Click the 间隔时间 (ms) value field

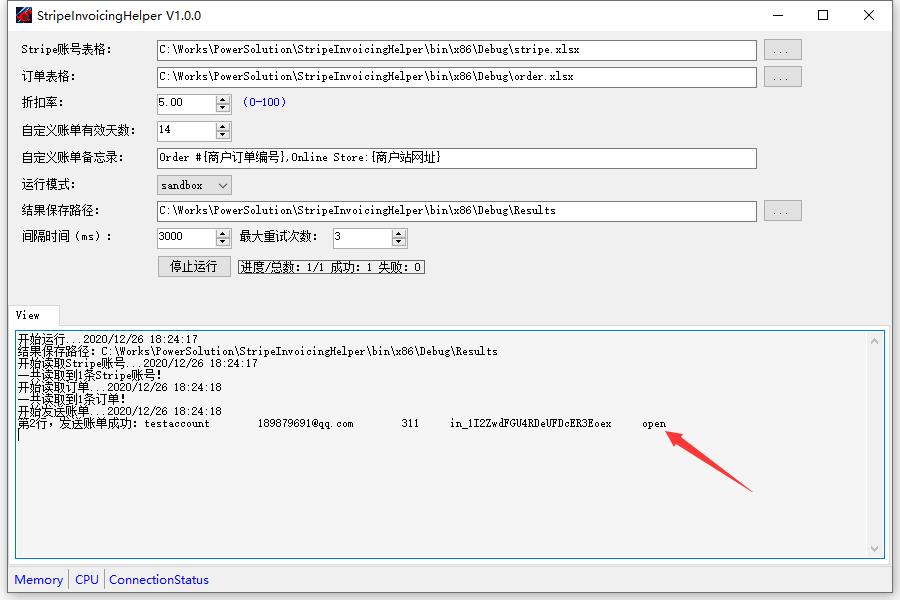tap(186, 237)
